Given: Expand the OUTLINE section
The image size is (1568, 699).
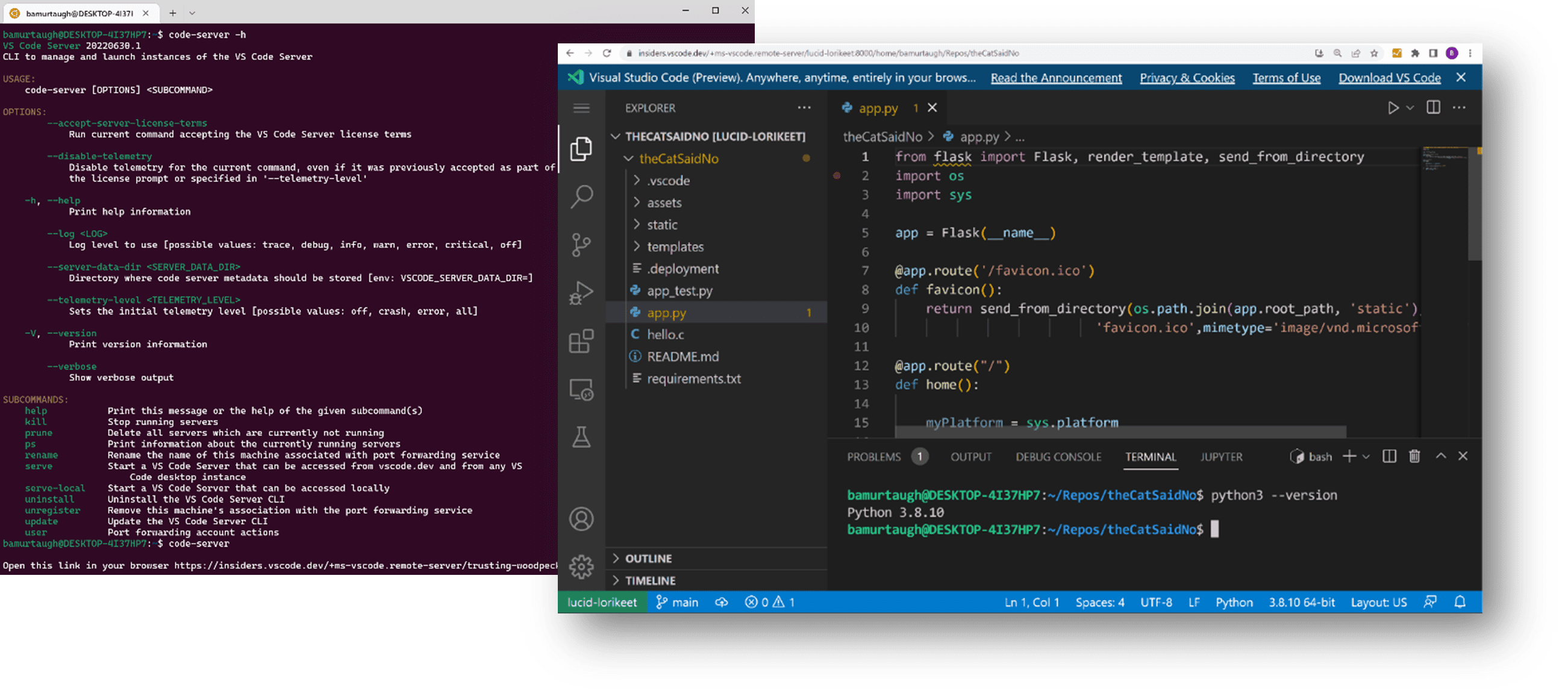Looking at the screenshot, I should tap(649, 559).
